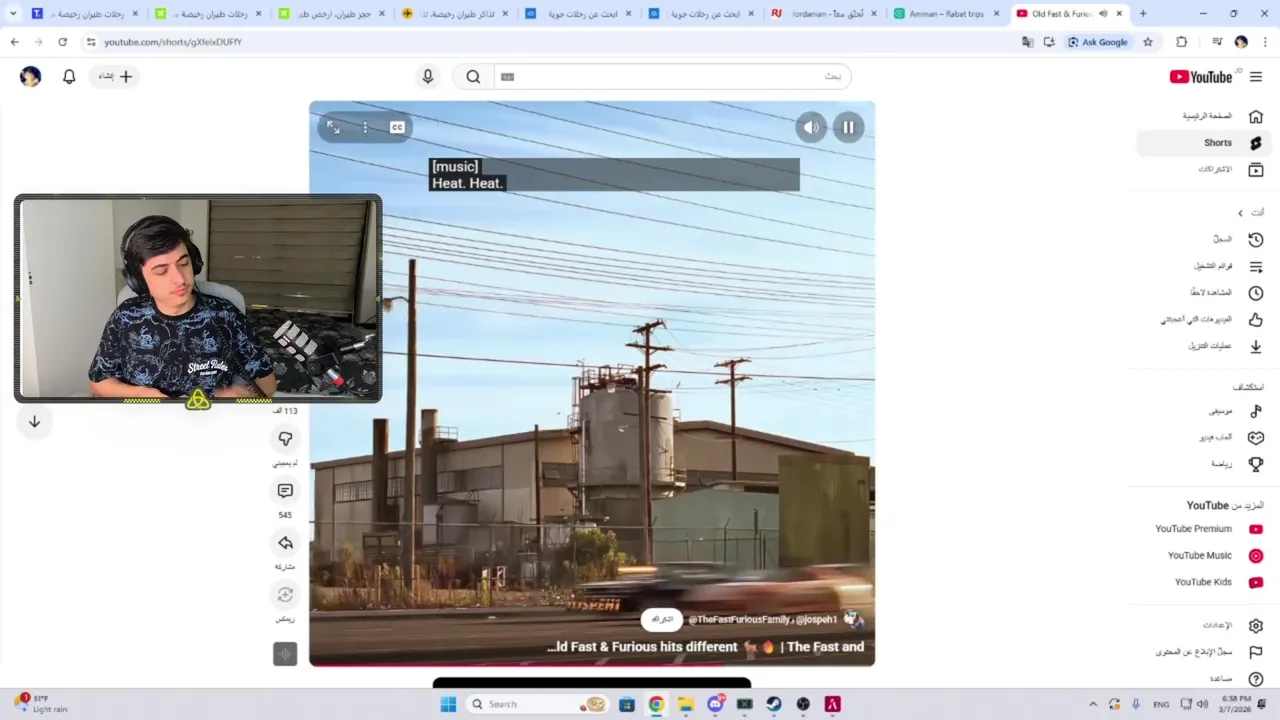Toggle the hamburger guide menu
Image resolution: width=1280 pixels, height=720 pixels.
[1256, 77]
